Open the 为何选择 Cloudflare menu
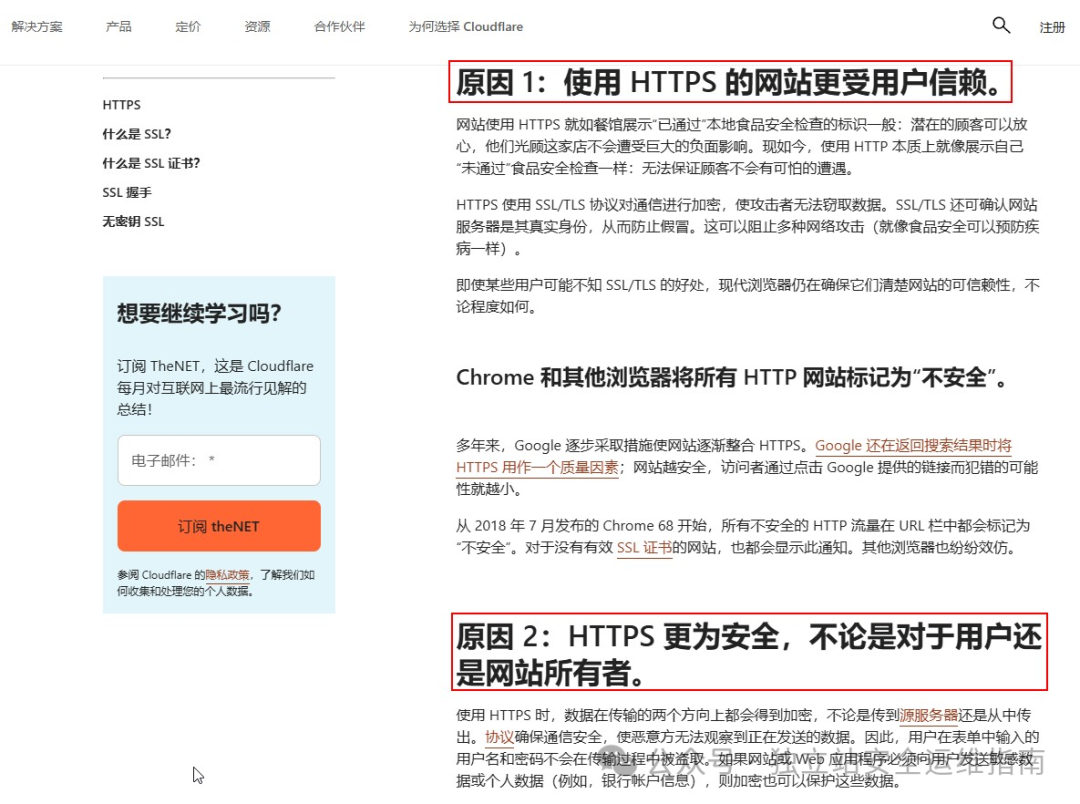Image resolution: width=1080 pixels, height=804 pixels. 466,27
